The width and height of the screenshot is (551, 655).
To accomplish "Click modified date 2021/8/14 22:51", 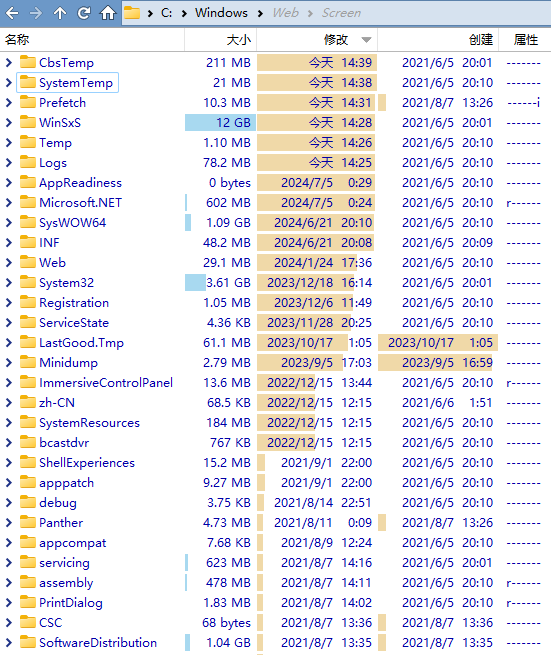I will [323, 503].
